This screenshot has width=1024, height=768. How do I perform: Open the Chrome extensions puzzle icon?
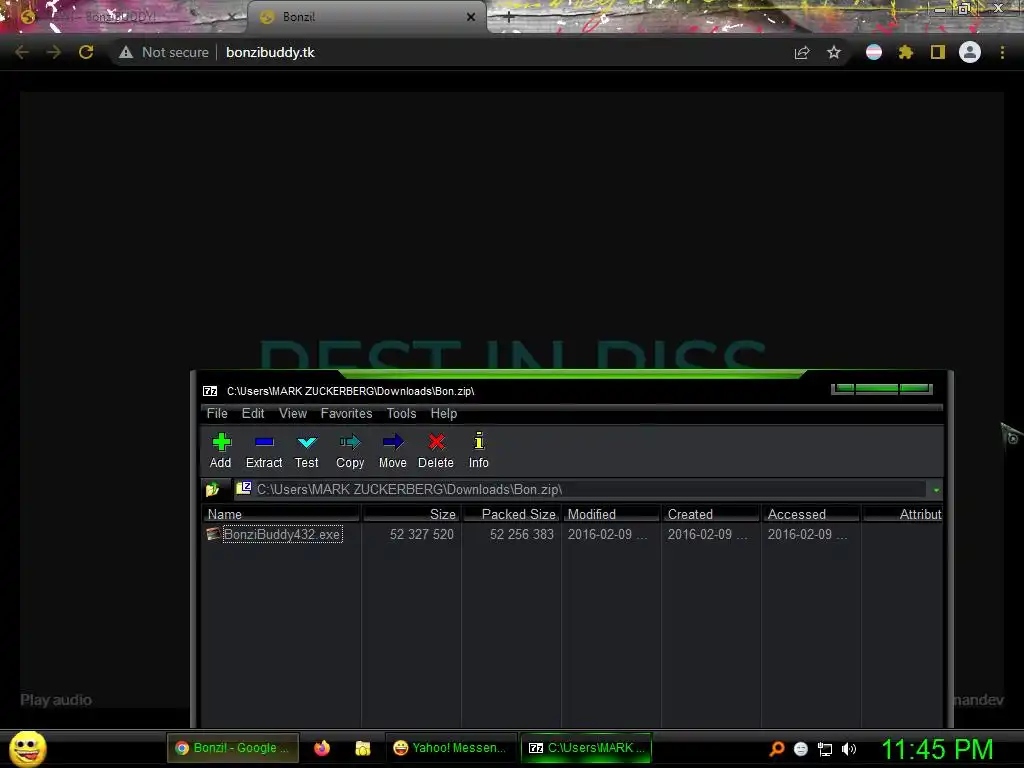pyautogui.click(x=906, y=52)
